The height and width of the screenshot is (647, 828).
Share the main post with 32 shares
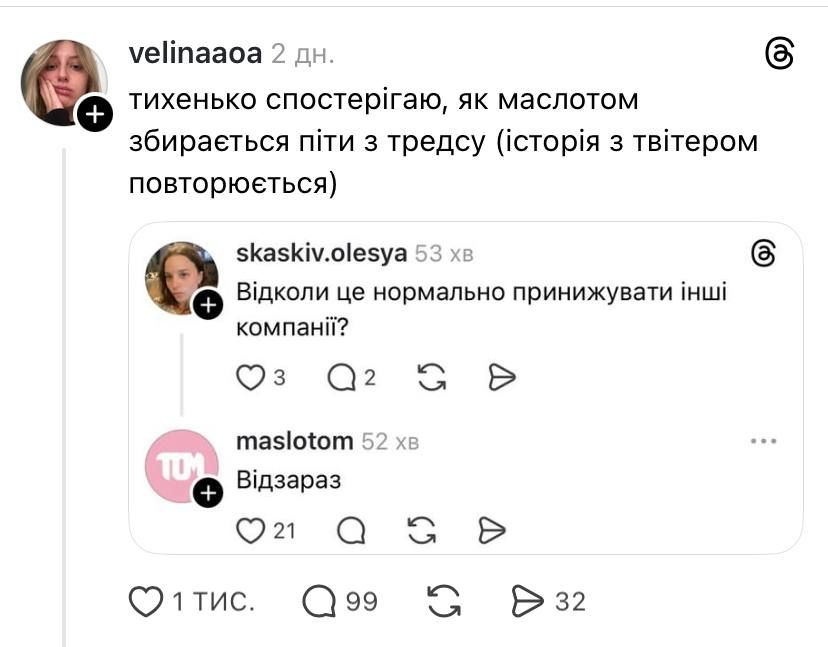tap(526, 601)
